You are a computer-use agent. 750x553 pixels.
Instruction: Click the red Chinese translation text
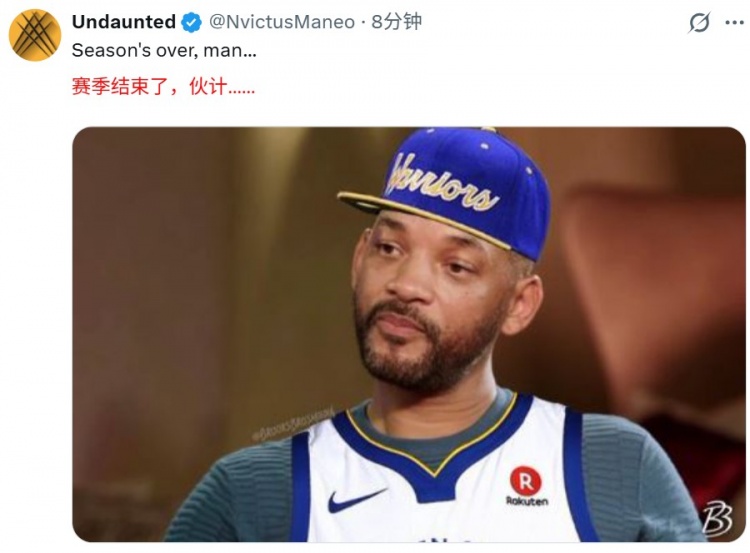163,87
